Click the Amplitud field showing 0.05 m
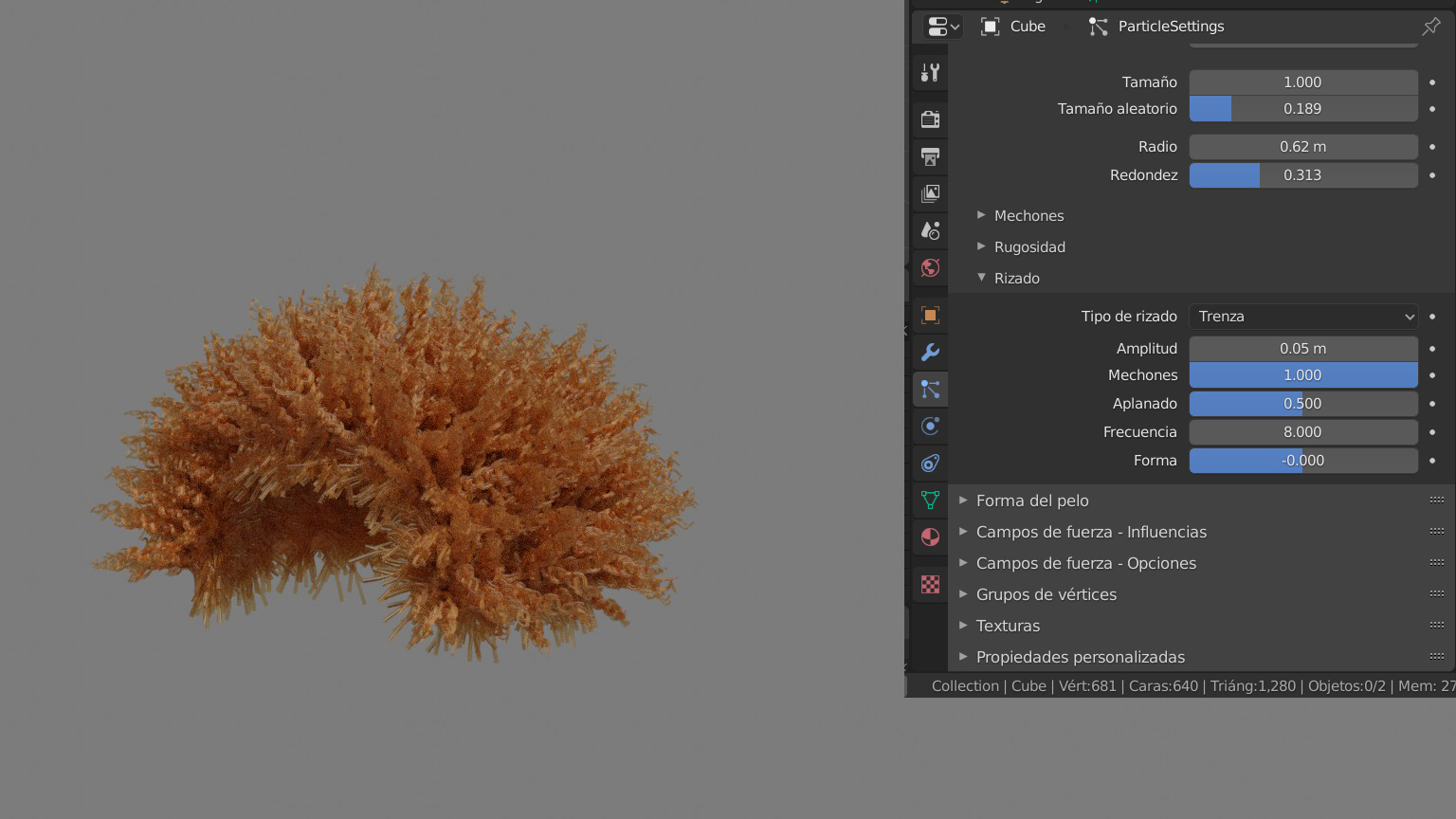This screenshot has width=1456, height=819. click(x=1303, y=349)
